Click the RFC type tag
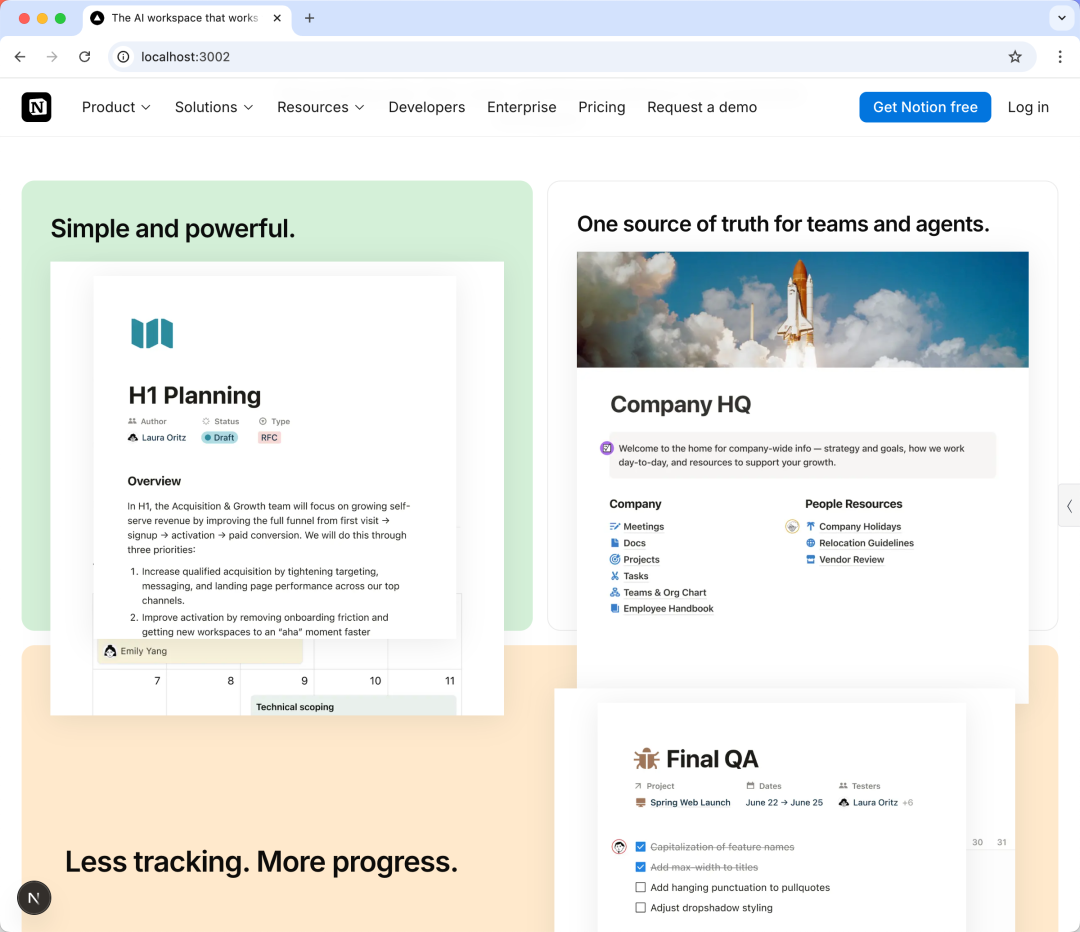 [269, 437]
